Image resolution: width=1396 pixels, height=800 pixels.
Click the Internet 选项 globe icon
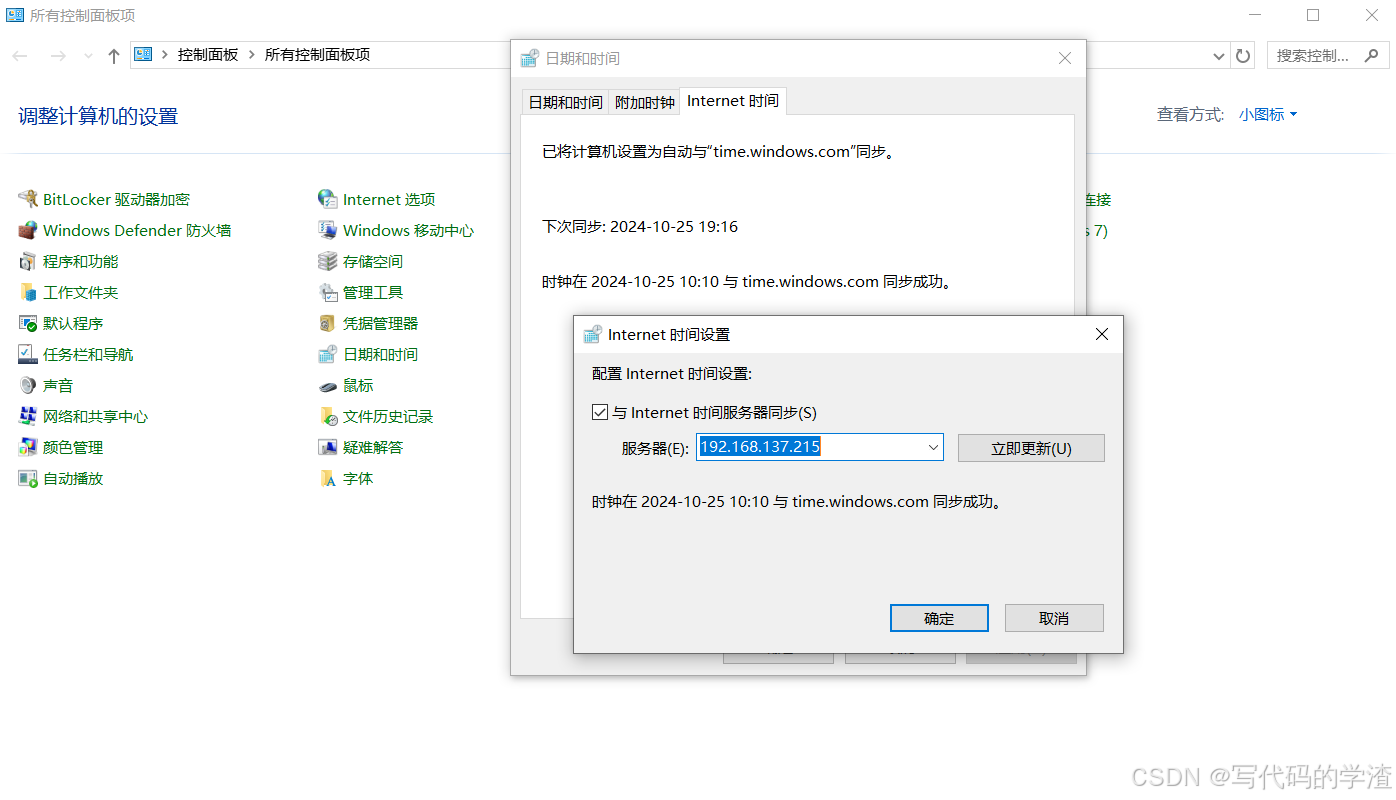pyautogui.click(x=328, y=199)
